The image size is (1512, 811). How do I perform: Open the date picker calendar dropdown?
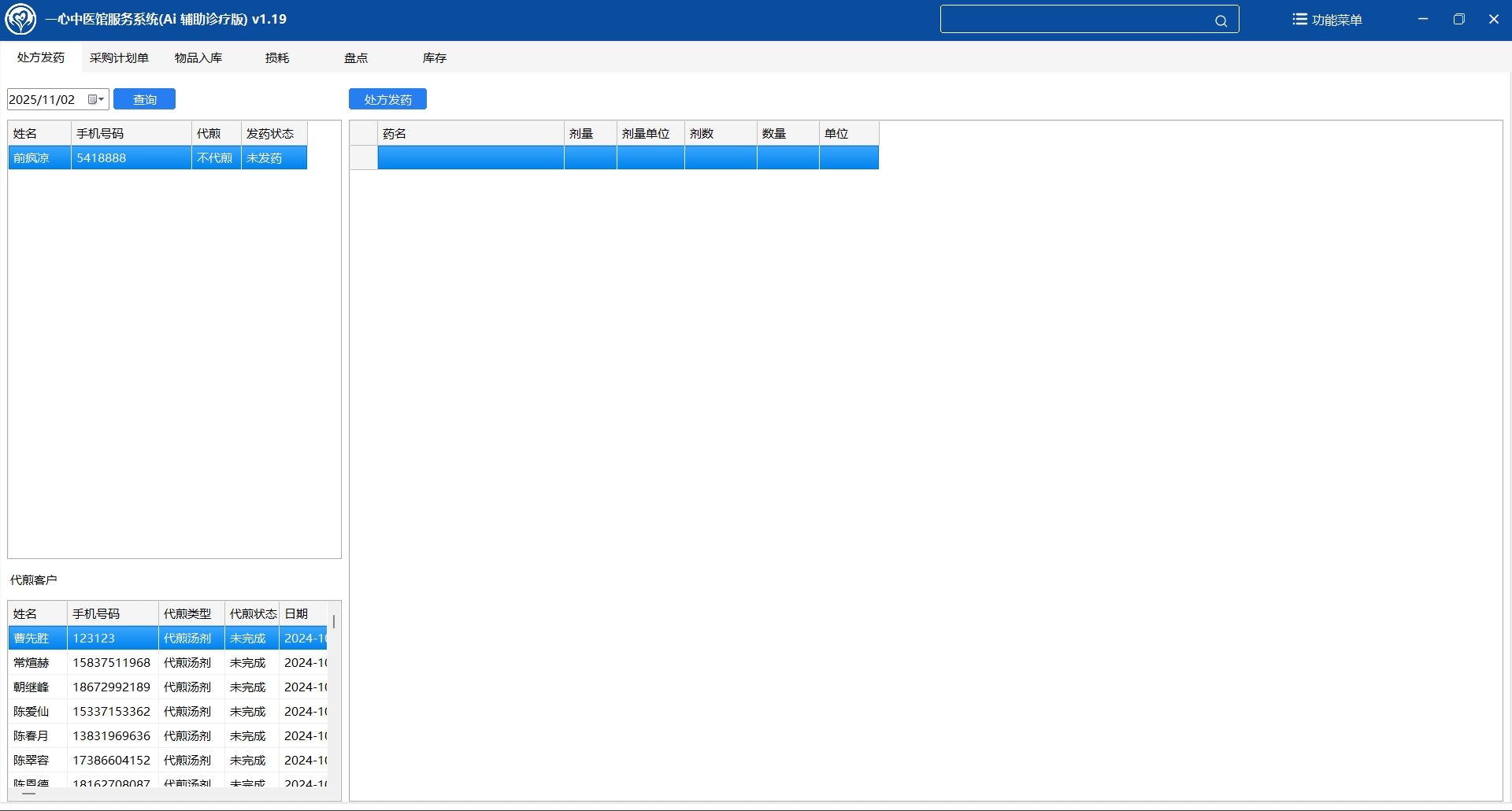(x=96, y=99)
